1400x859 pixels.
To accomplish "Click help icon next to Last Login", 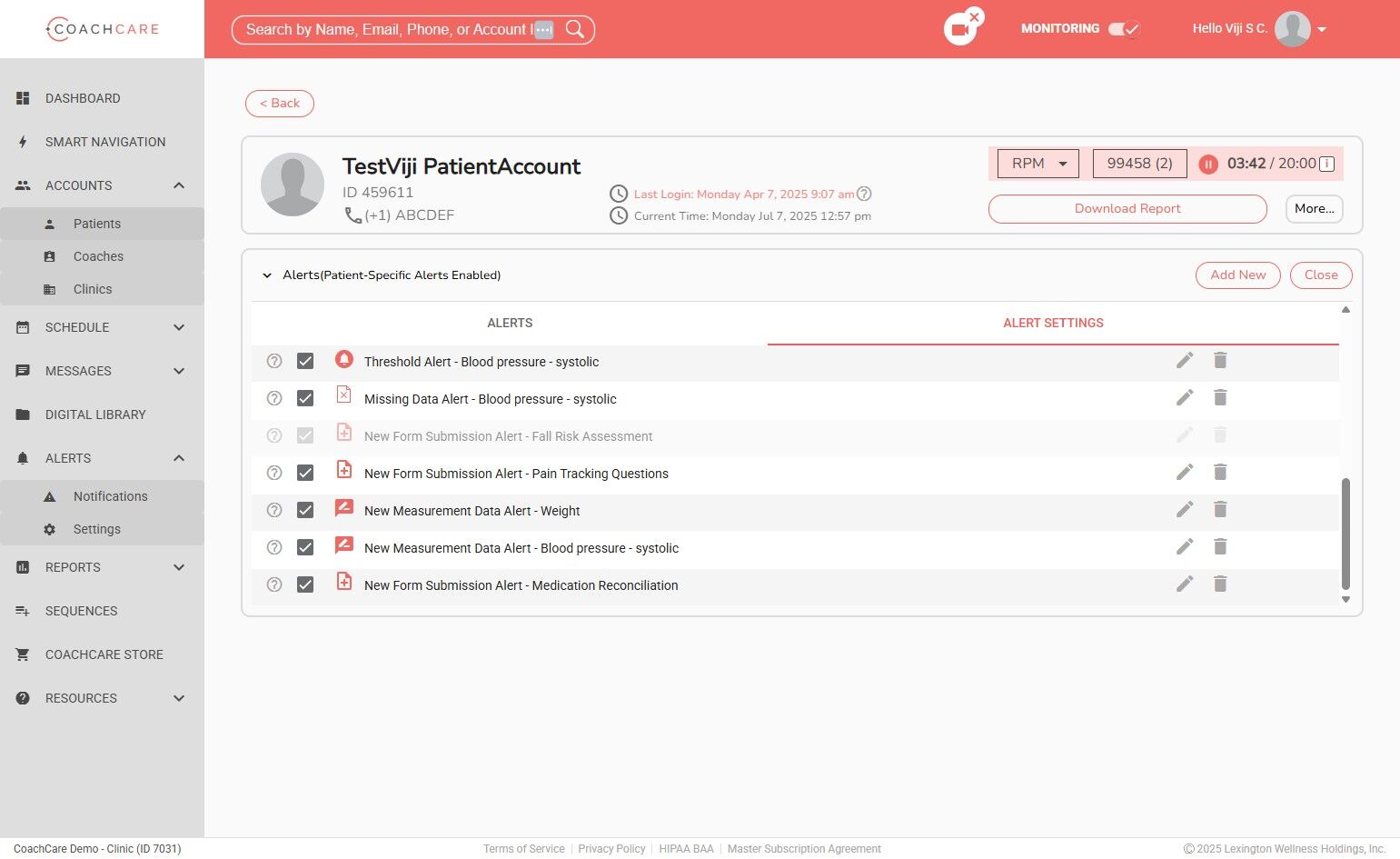I will tap(865, 194).
